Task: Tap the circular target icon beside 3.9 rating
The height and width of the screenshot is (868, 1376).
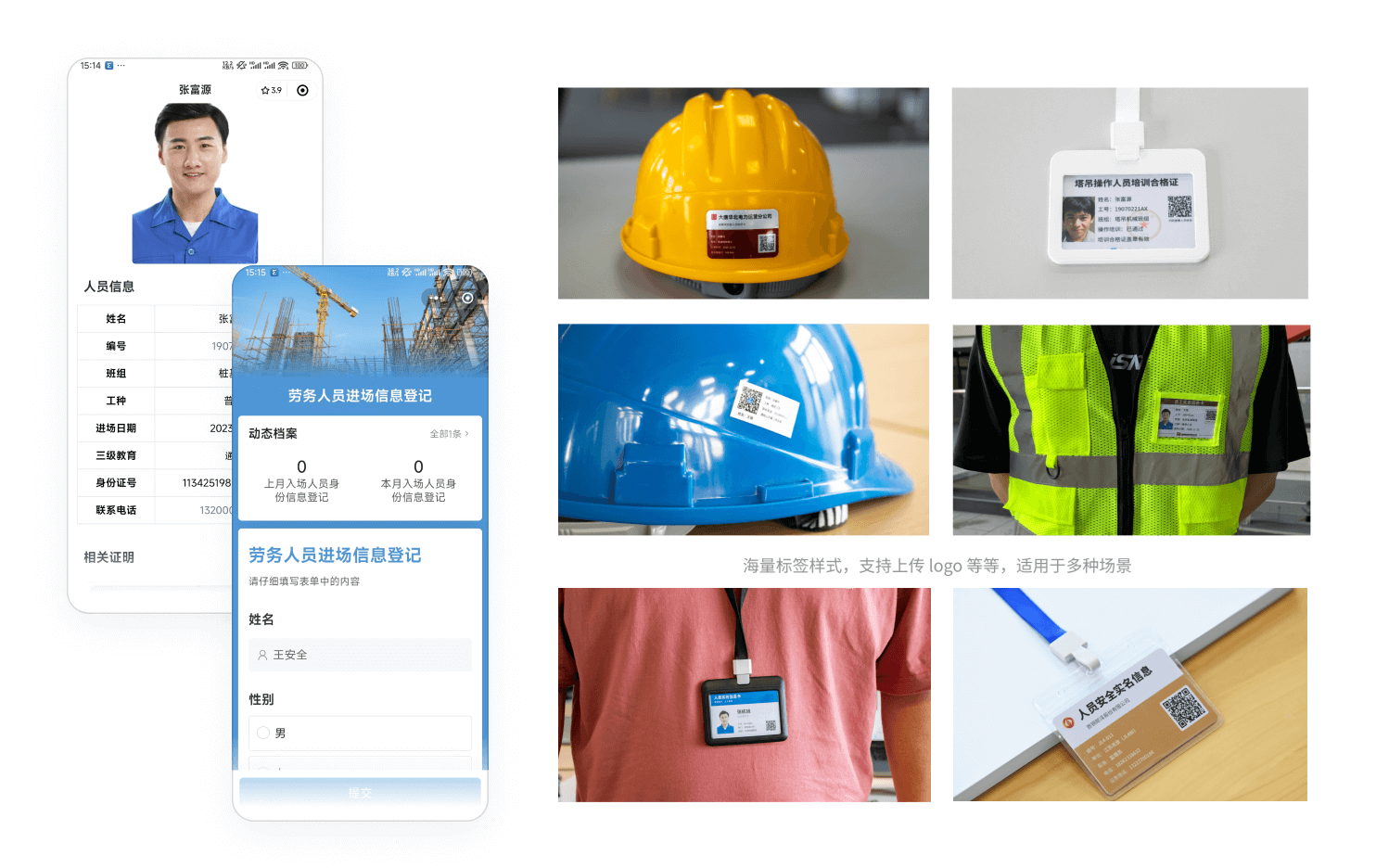Action: click(x=302, y=90)
